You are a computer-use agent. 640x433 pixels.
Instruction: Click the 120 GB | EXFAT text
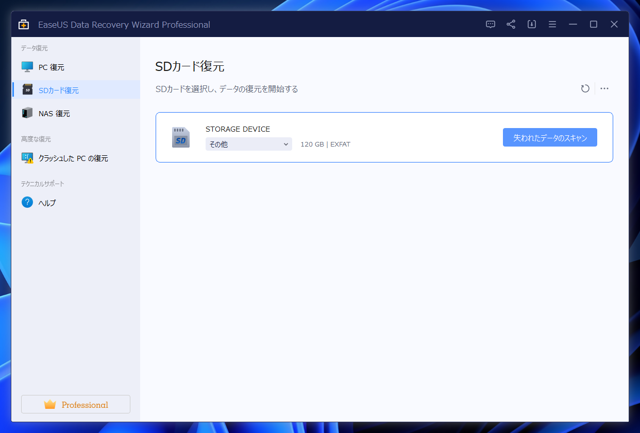(x=325, y=144)
